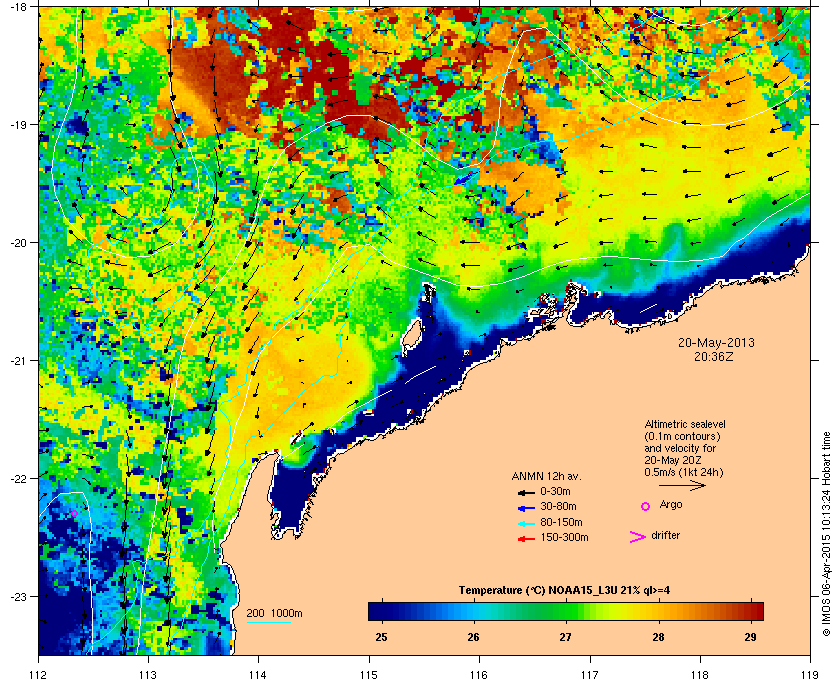Image resolution: width=840 pixels, height=680 pixels.
Task: Click the date label 20-May-2013
Action: tap(716, 342)
